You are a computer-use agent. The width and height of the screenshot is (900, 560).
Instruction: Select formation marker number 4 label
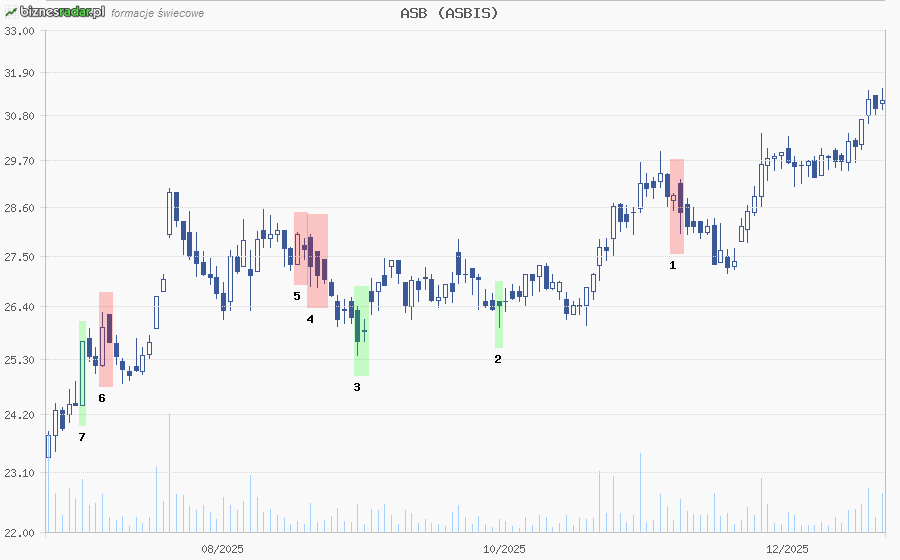tap(310, 319)
